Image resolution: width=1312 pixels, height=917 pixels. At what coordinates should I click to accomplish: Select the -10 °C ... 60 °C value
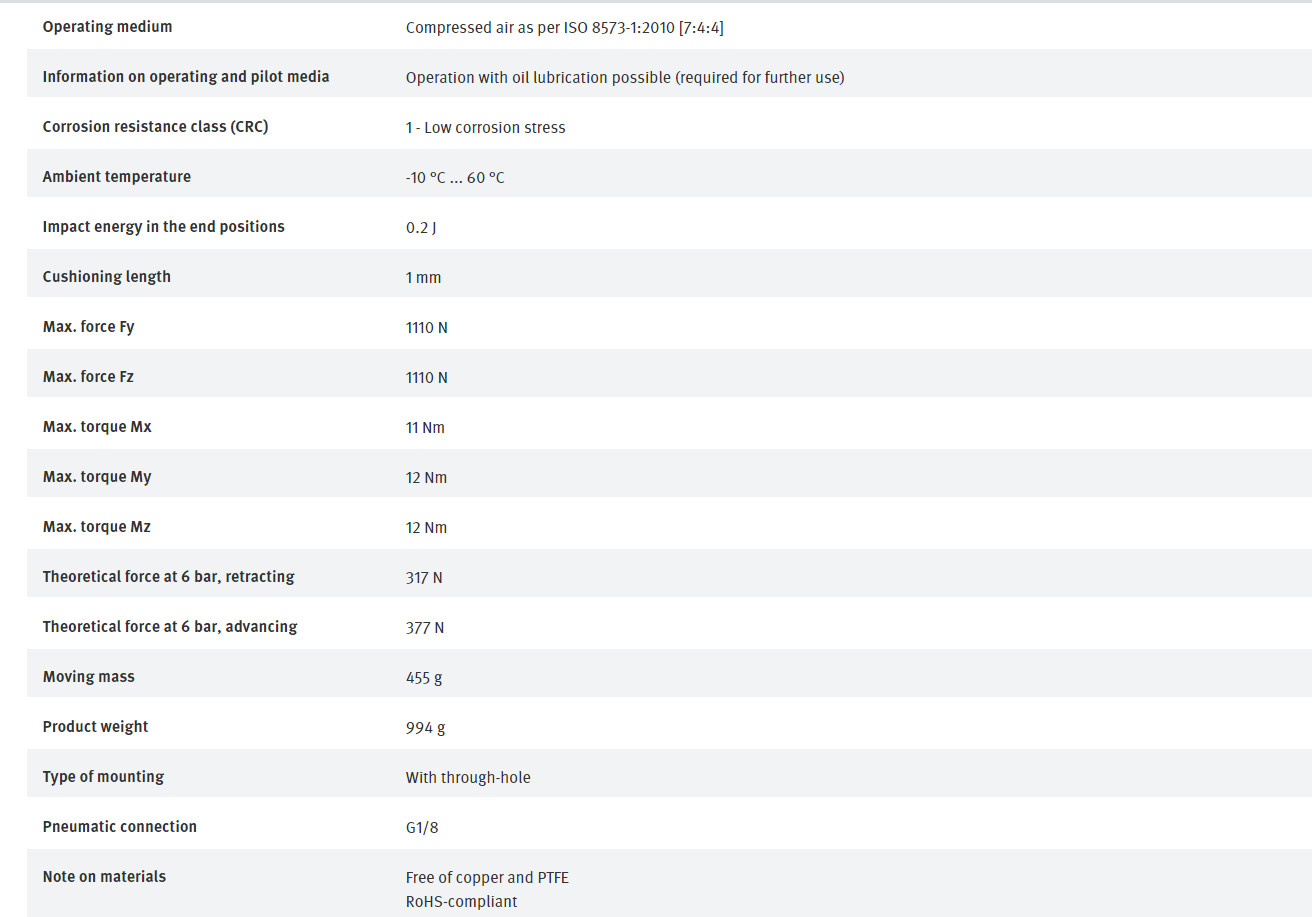pyautogui.click(x=455, y=178)
